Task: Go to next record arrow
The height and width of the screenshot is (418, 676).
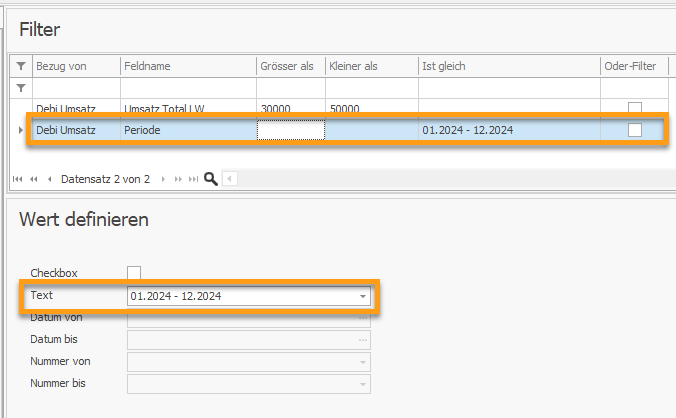Action: (x=163, y=179)
